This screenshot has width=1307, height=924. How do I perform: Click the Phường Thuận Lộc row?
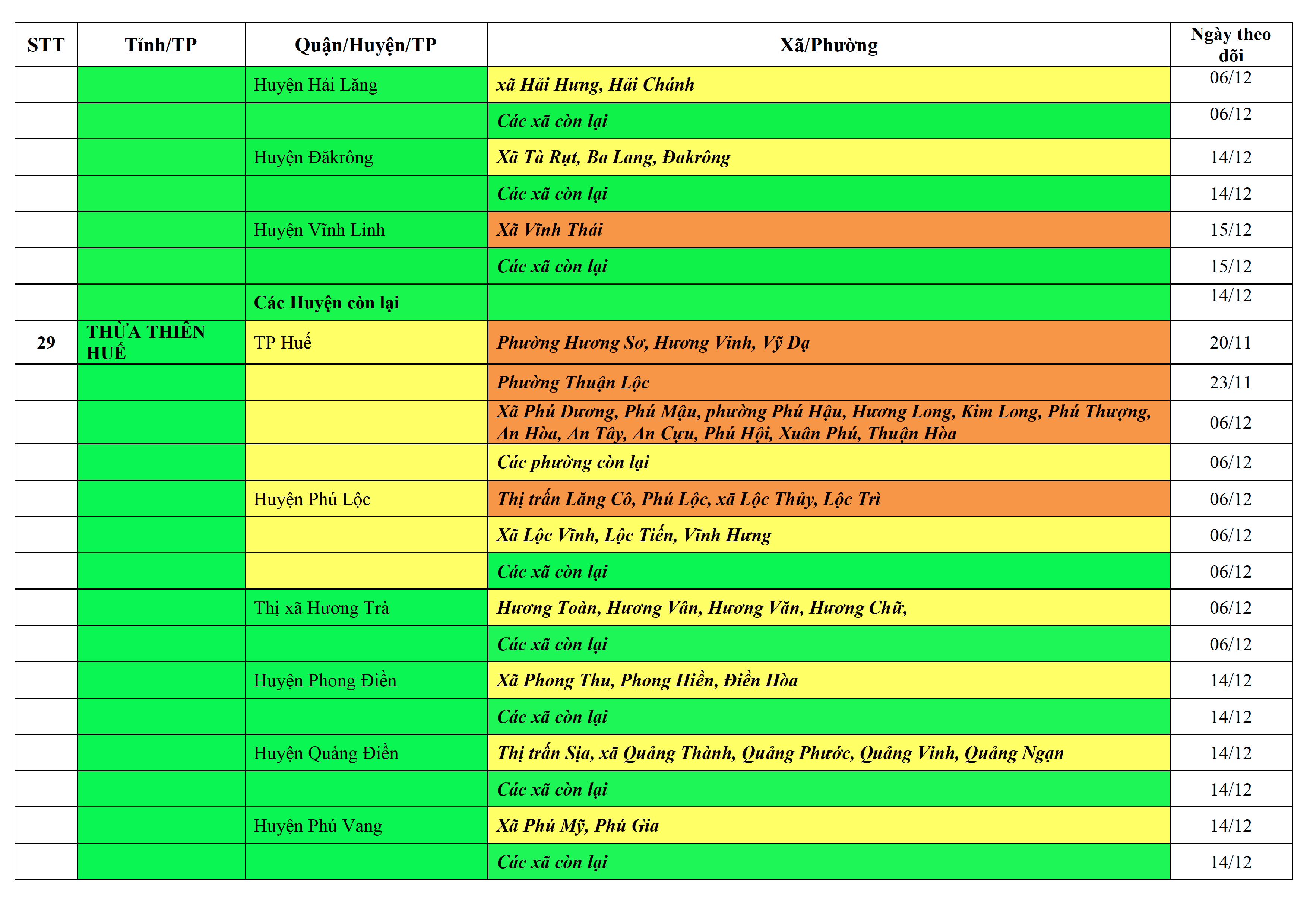pyautogui.click(x=573, y=382)
